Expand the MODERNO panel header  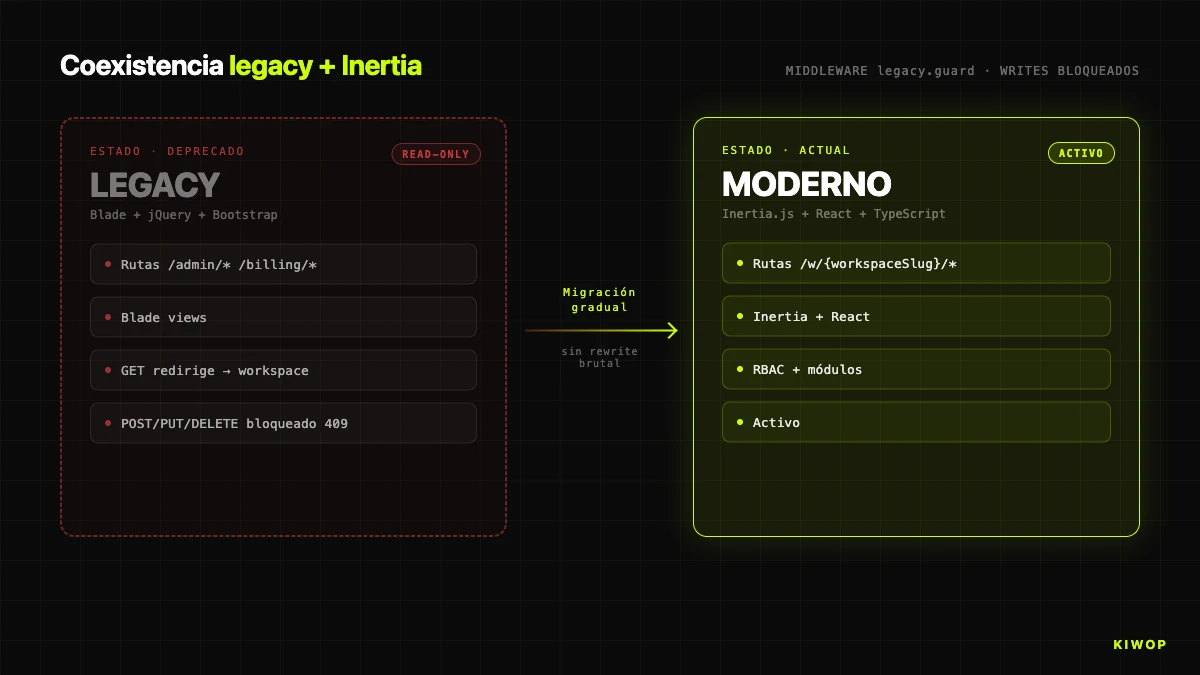806,185
